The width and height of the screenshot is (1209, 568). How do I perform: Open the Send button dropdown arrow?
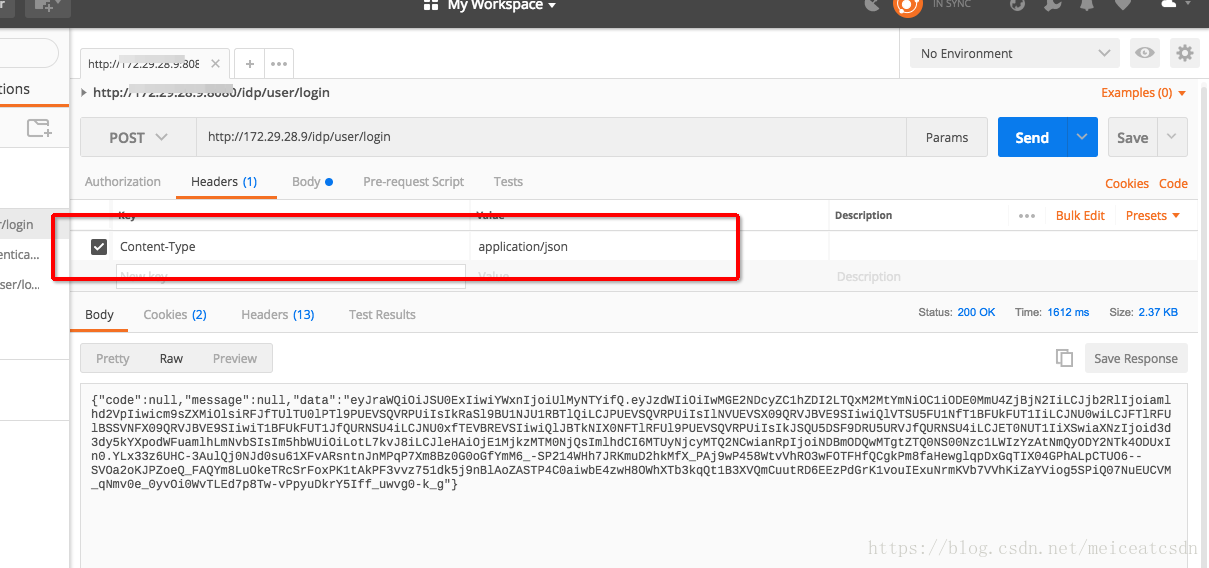[x=1082, y=137]
